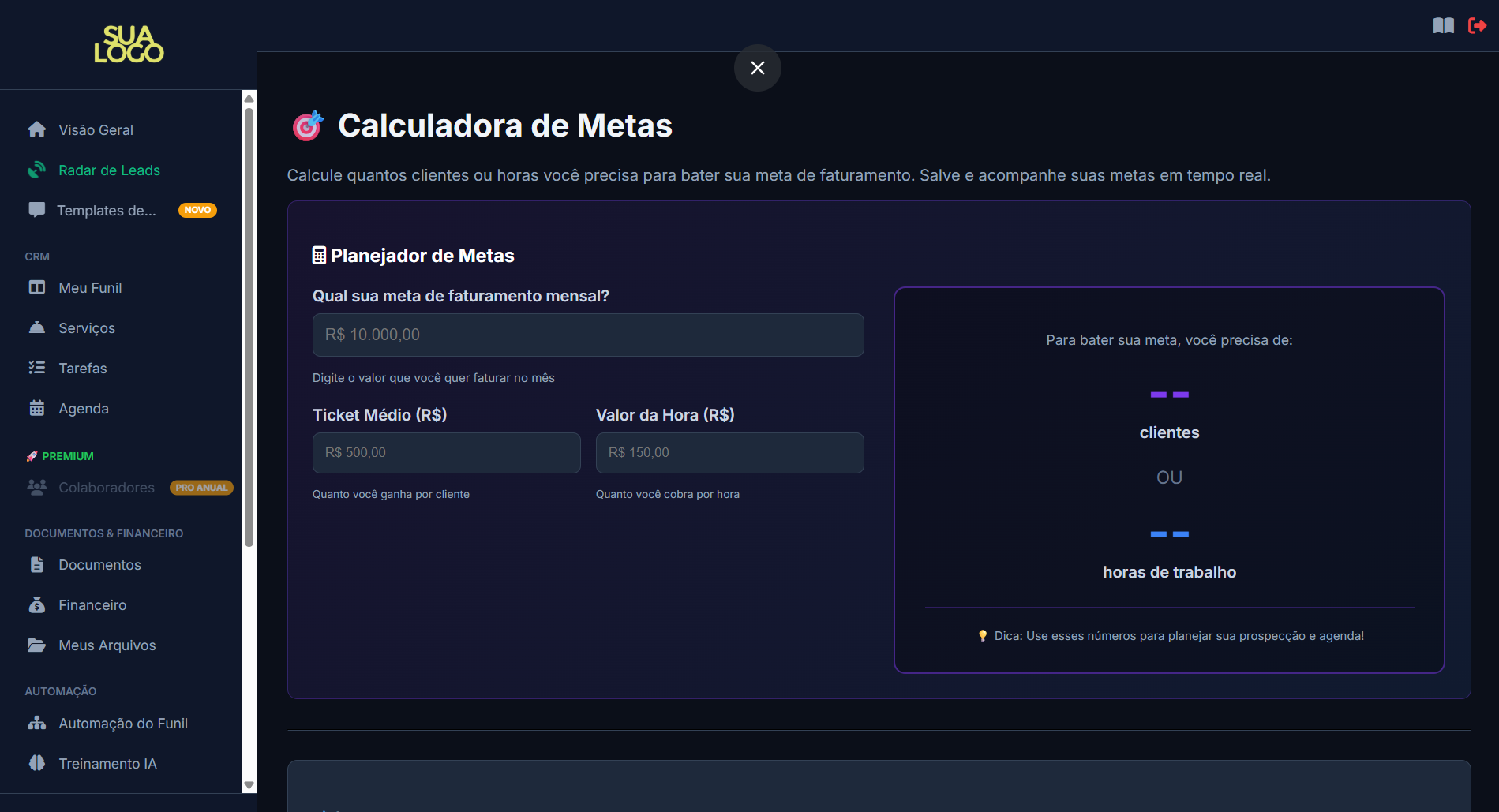Open the book guide icon top right
The image size is (1499, 812).
click(x=1443, y=26)
